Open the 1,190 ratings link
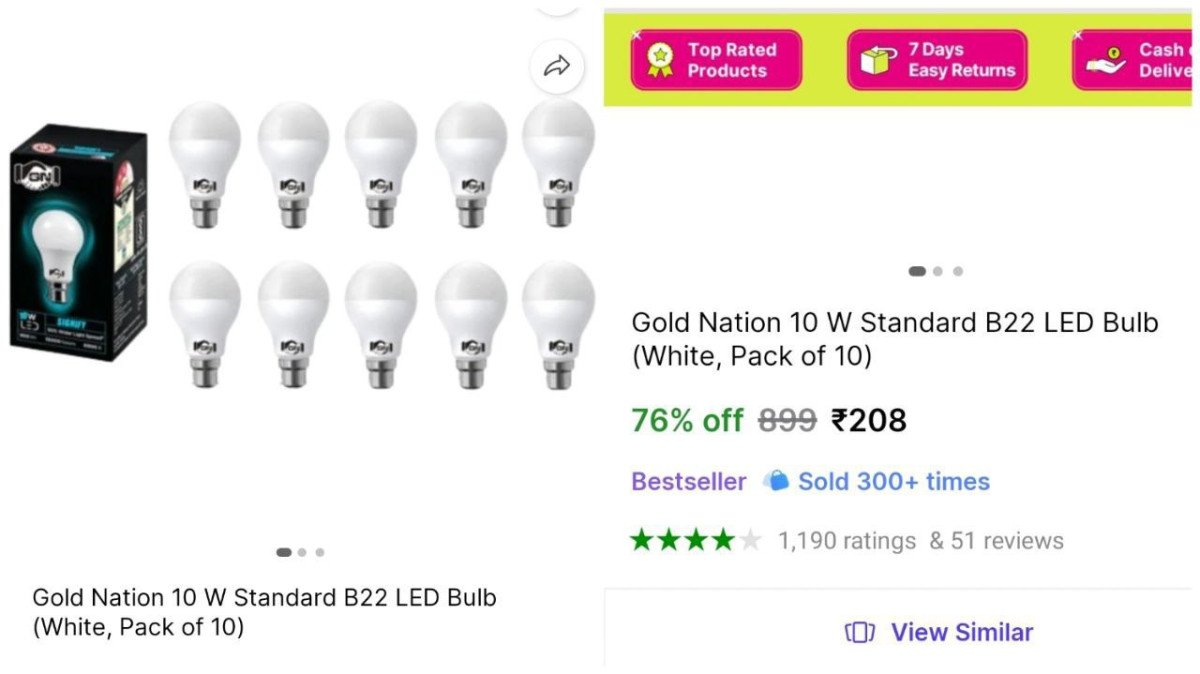The width and height of the screenshot is (1200, 674). [847, 541]
